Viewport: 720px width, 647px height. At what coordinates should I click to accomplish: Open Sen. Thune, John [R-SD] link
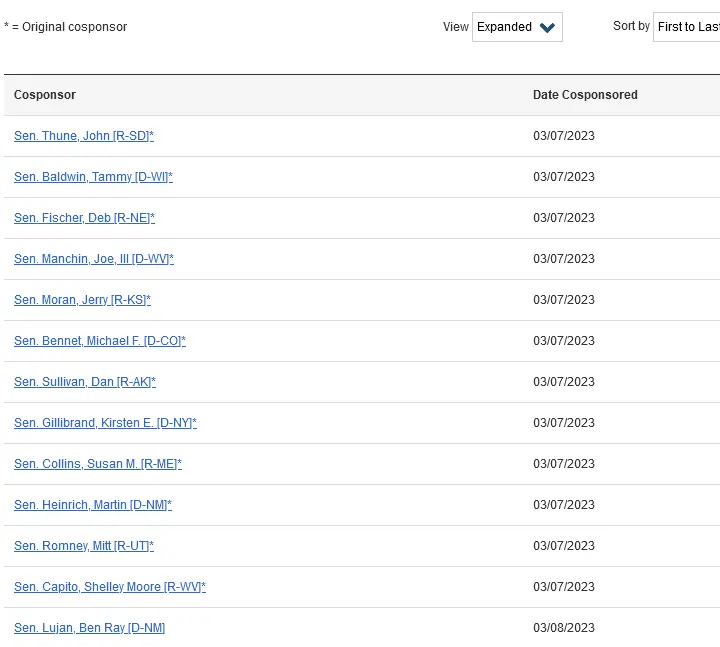83,136
